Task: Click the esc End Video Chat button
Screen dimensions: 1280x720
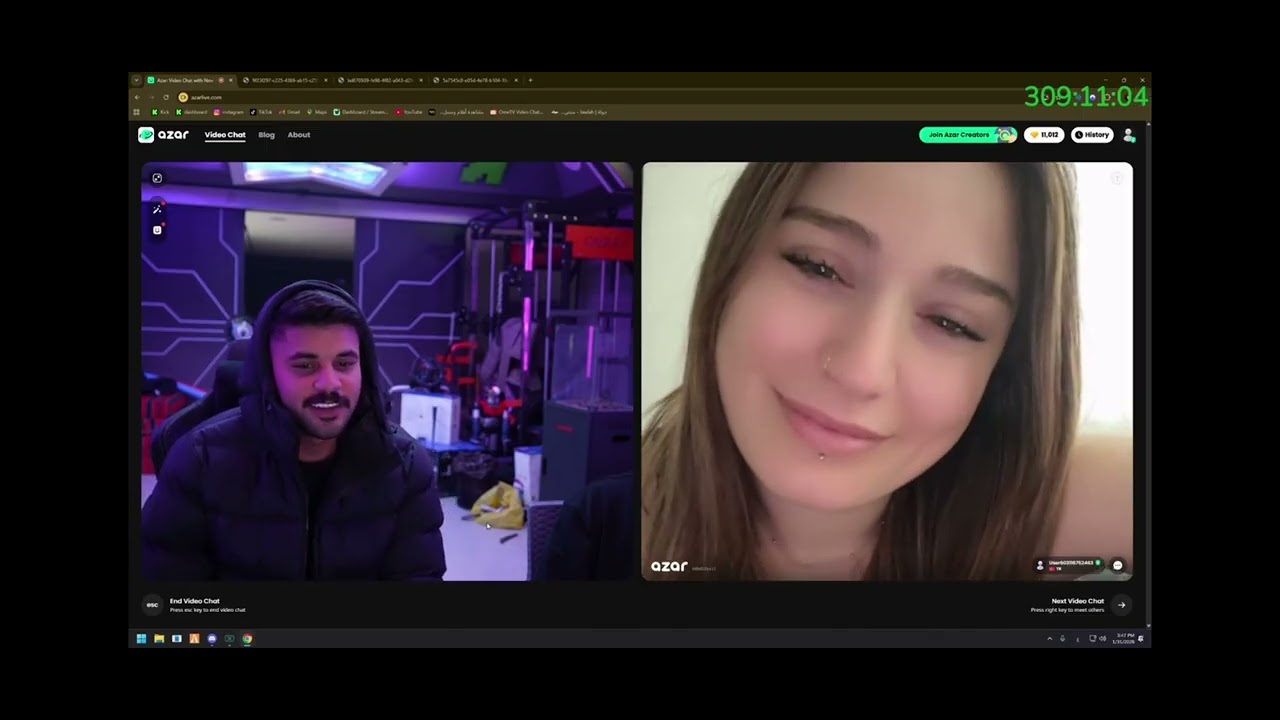Action: pos(152,605)
